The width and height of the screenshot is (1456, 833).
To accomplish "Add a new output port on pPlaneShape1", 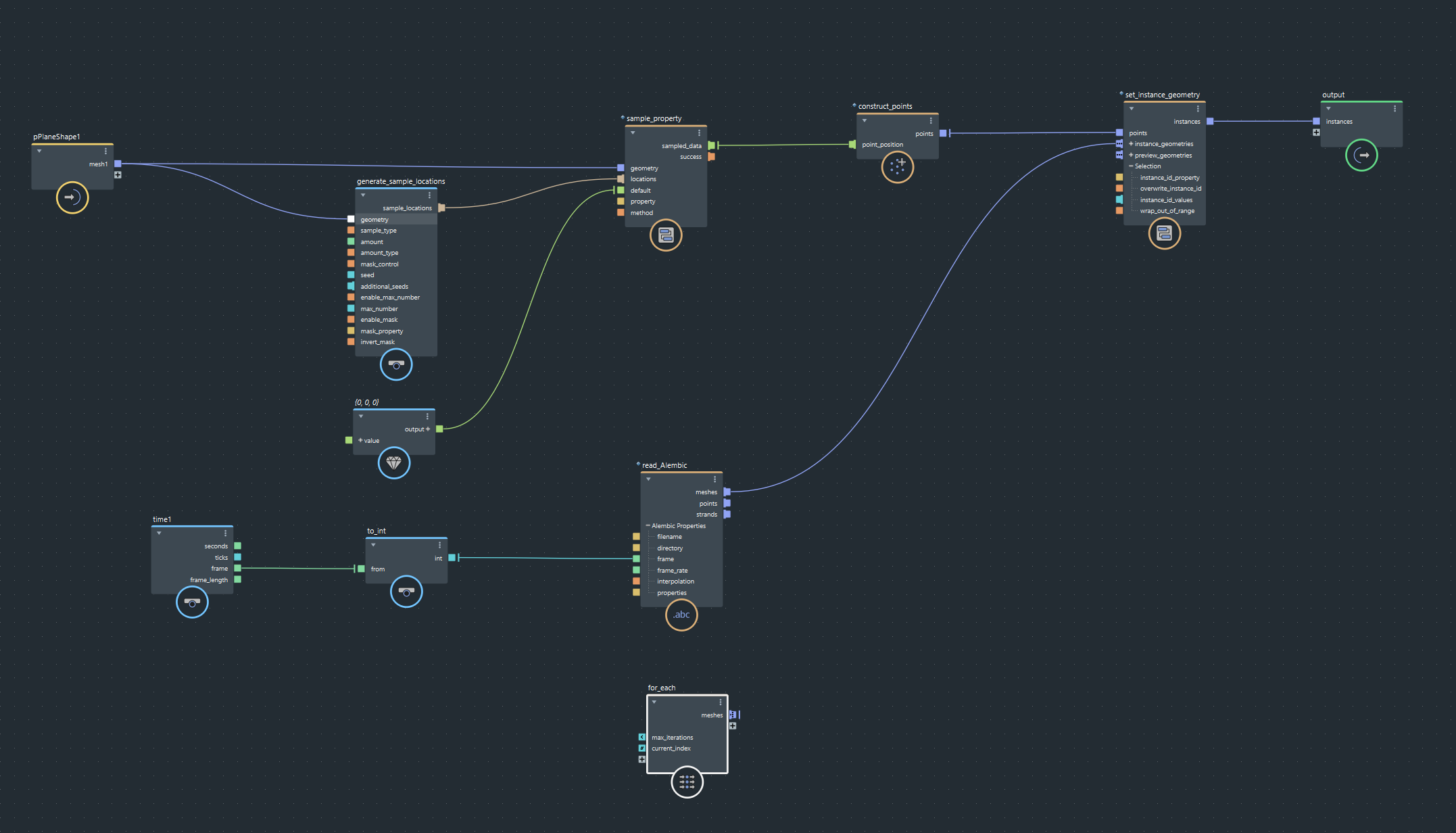I will coord(118,174).
